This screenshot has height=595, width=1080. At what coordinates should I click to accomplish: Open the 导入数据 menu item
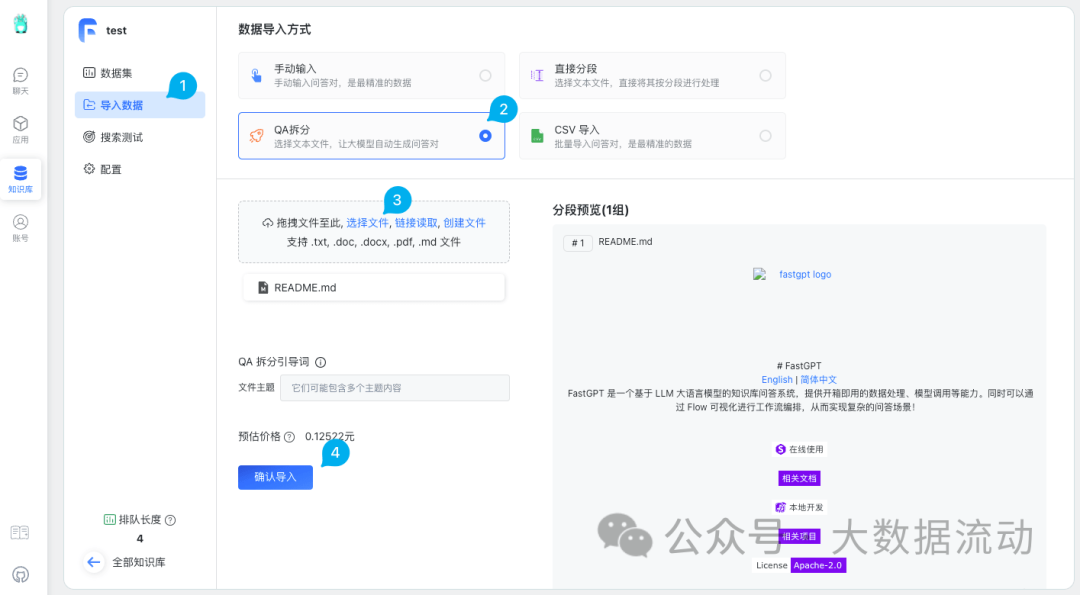(x=140, y=105)
